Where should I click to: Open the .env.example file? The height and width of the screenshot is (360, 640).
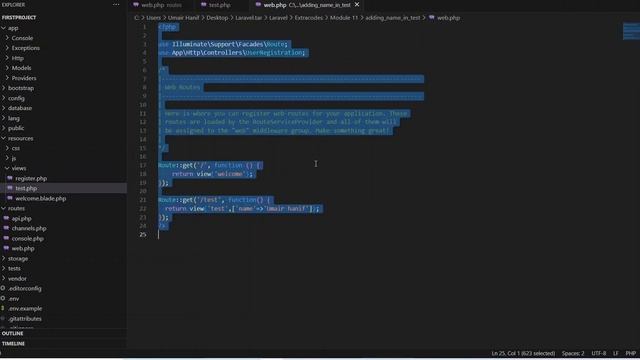(x=25, y=309)
